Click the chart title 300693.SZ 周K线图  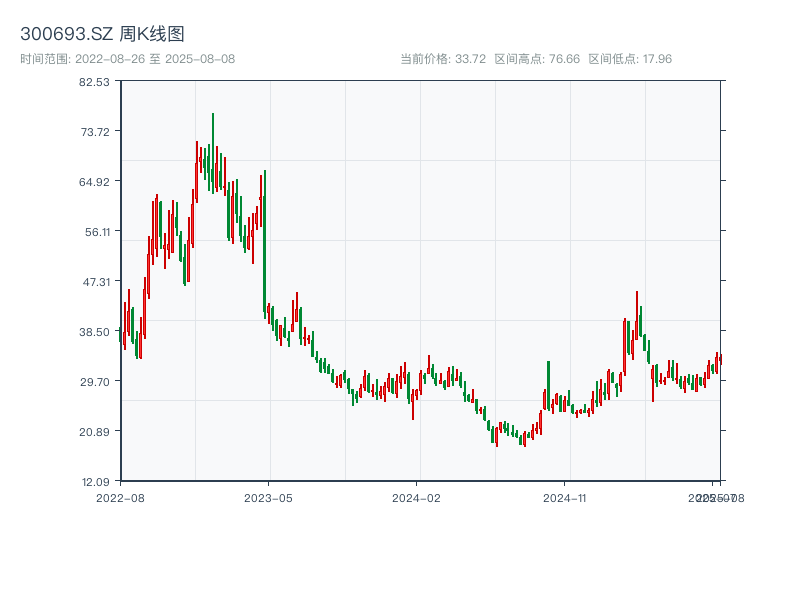[x=102, y=34]
